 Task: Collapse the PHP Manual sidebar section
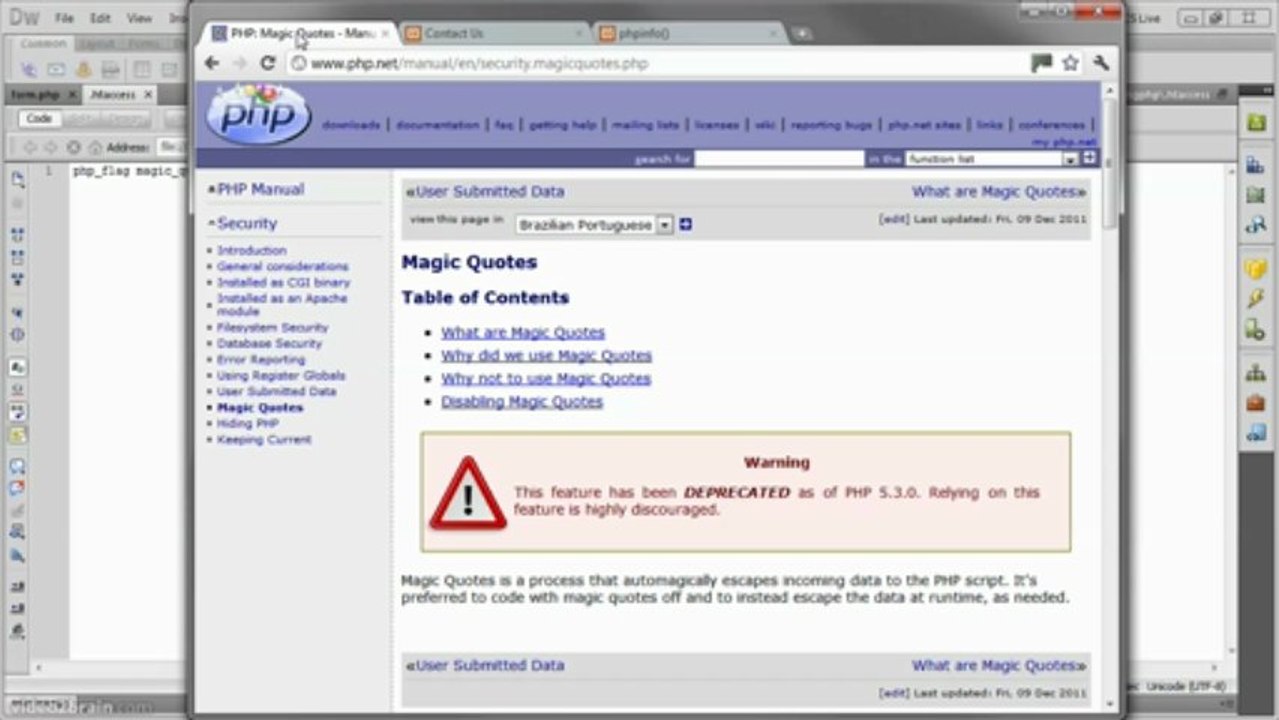click(255, 189)
